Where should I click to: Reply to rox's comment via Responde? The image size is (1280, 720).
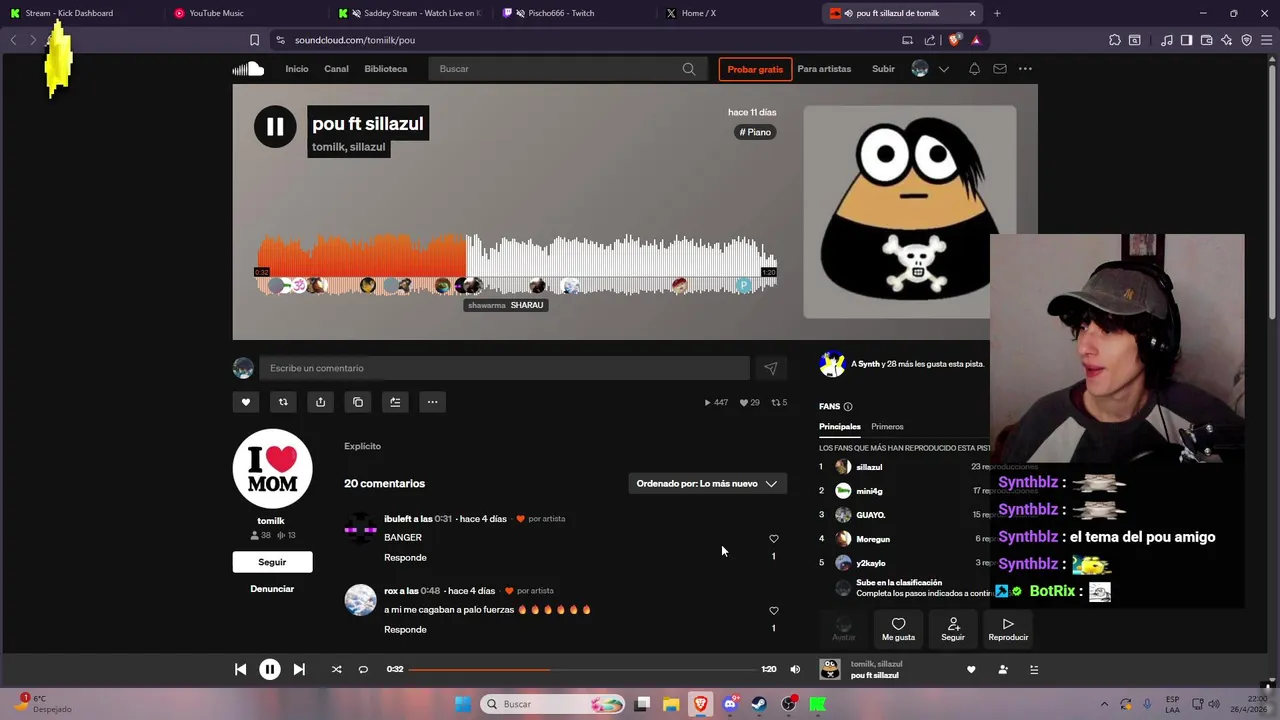tap(405, 630)
